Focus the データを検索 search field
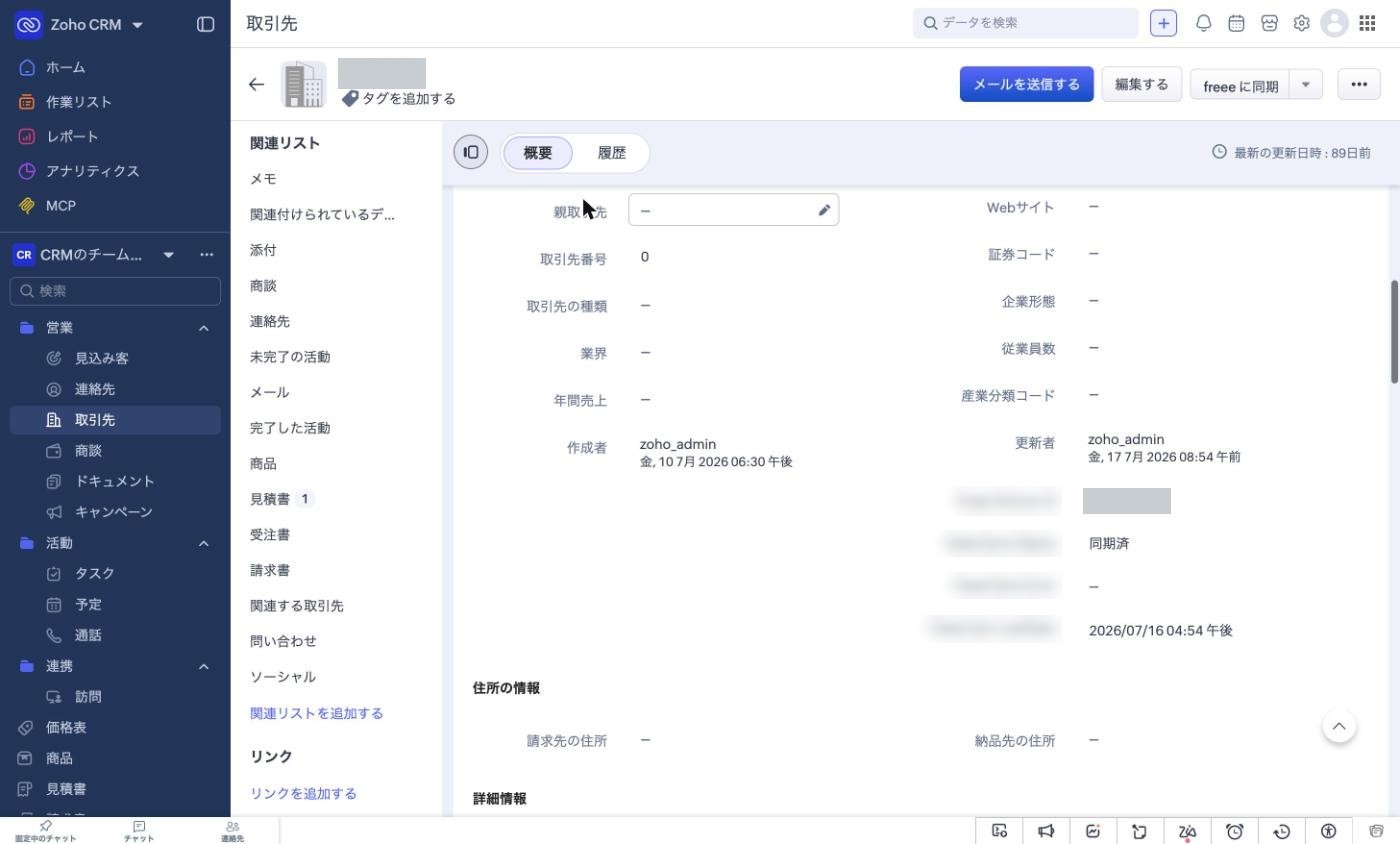 (x=1025, y=23)
